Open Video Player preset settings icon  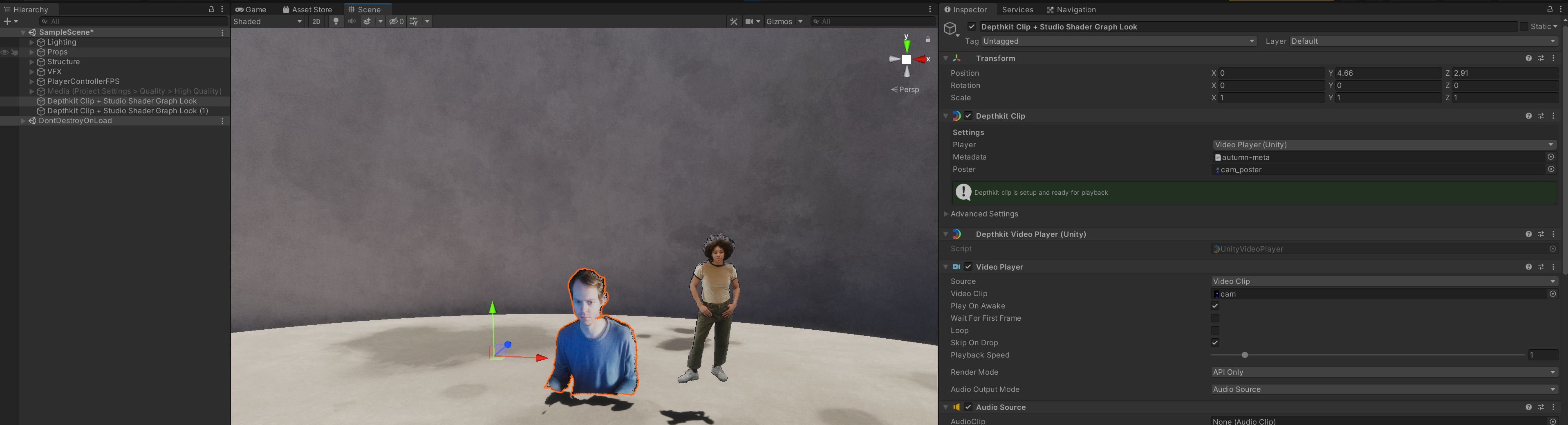[x=1541, y=267]
